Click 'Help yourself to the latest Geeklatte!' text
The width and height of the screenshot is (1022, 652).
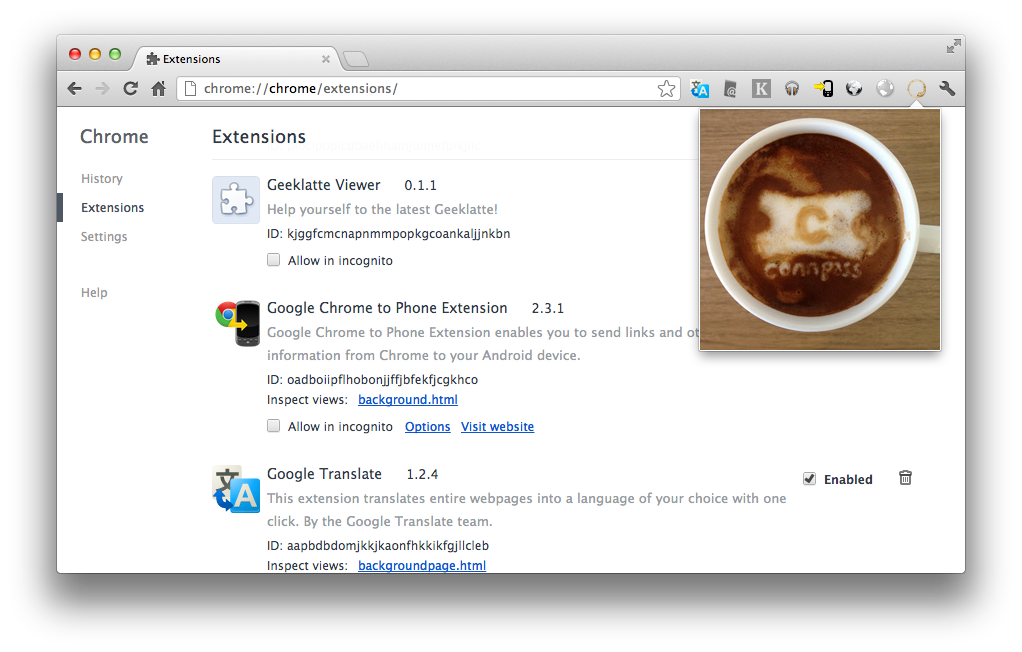pyautogui.click(x=383, y=209)
